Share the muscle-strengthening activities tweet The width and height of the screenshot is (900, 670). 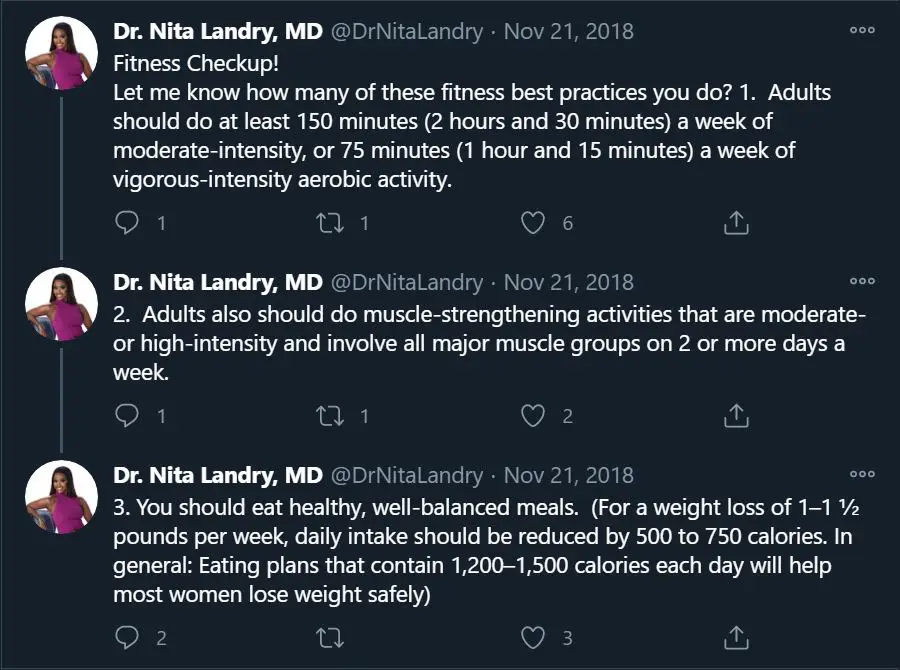[x=736, y=416]
